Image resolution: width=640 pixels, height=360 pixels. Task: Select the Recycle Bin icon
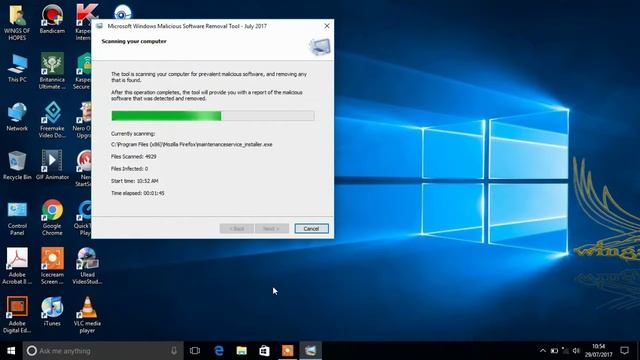tap(17, 166)
